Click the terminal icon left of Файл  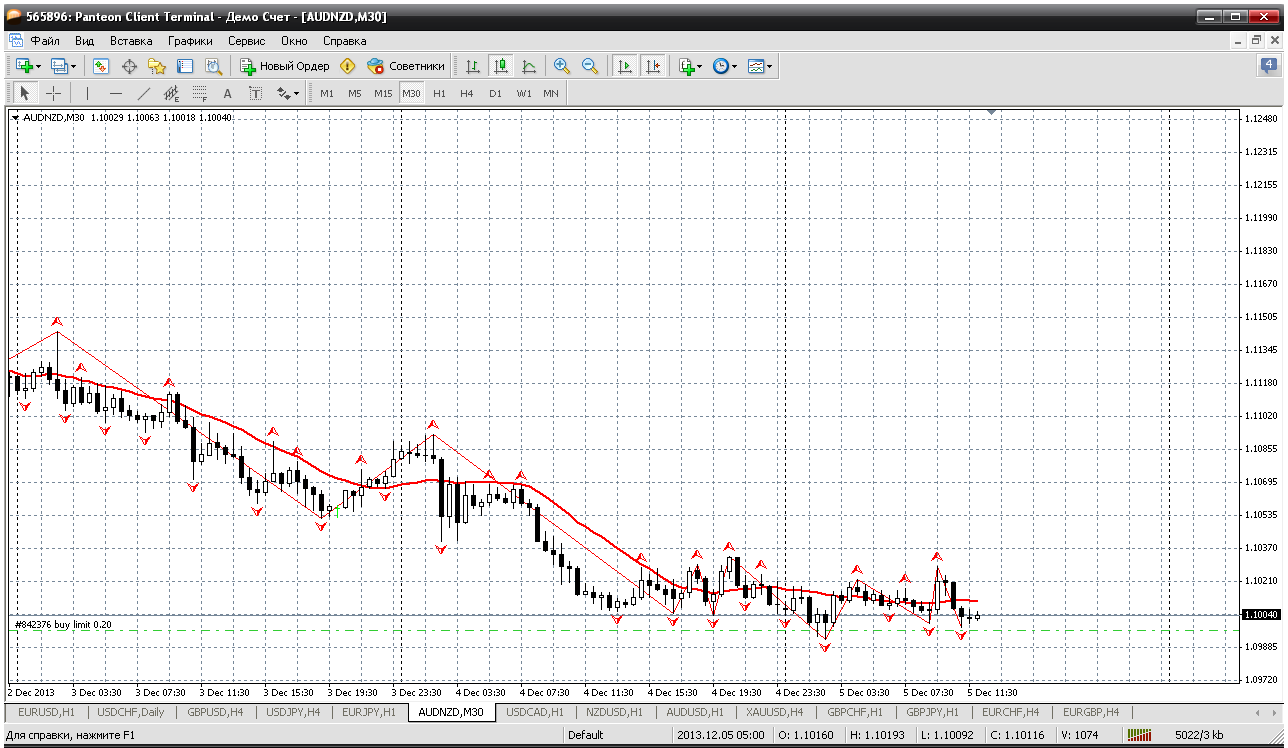pos(15,41)
